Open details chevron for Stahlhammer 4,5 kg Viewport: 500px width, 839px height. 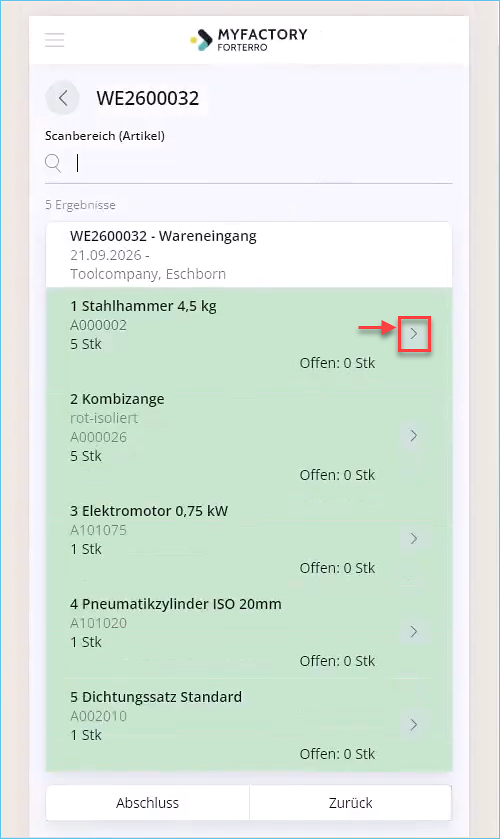[x=414, y=334]
